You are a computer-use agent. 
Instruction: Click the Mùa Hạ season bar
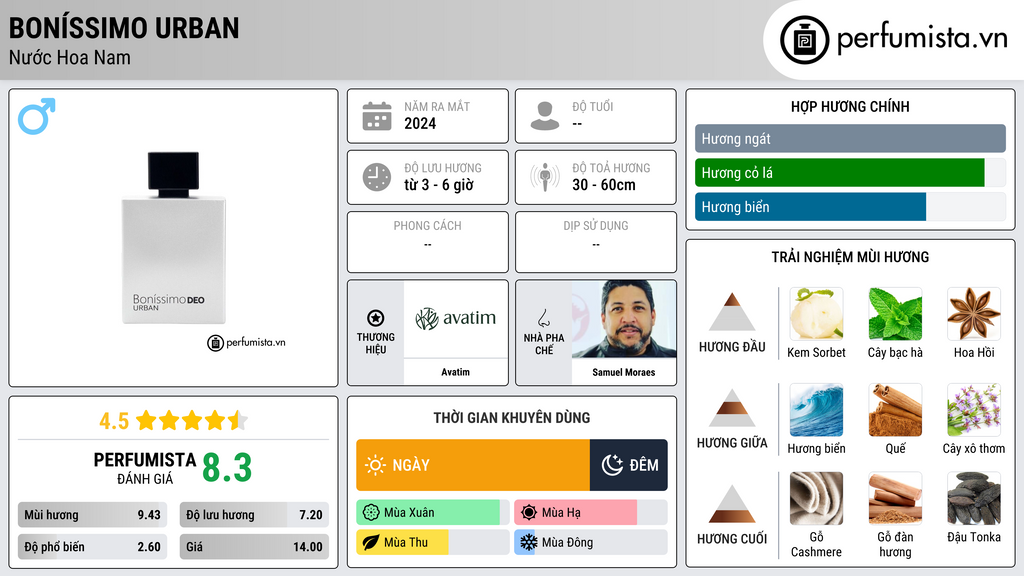(x=590, y=513)
